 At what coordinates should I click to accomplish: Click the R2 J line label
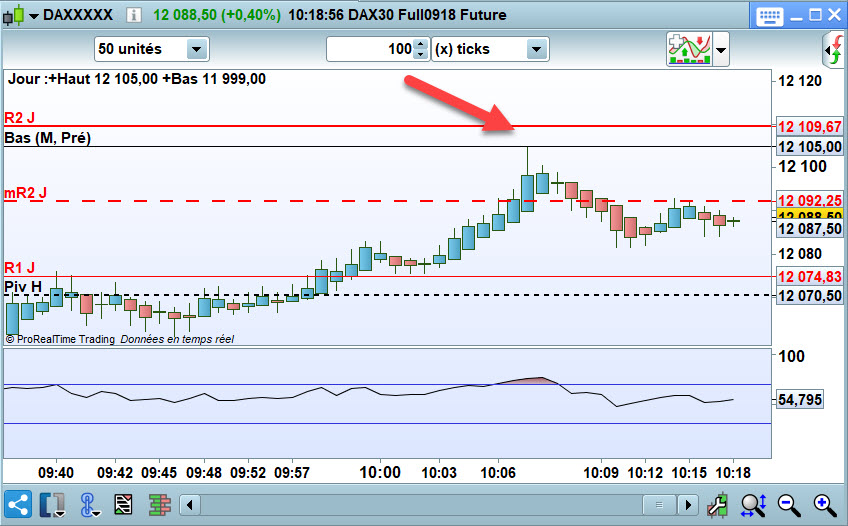point(19,117)
